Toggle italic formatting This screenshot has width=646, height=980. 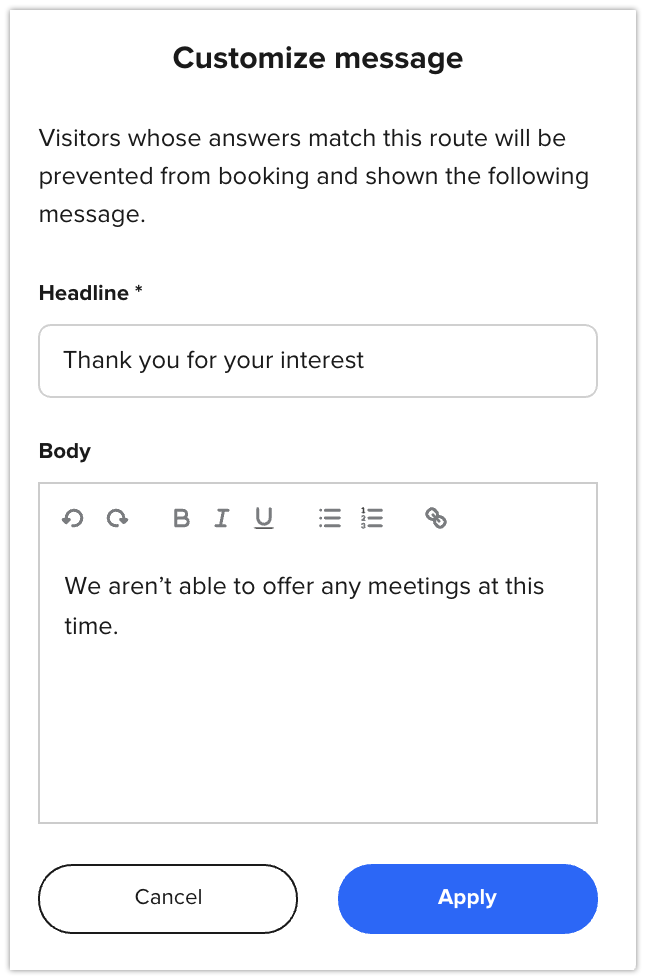coord(222,518)
